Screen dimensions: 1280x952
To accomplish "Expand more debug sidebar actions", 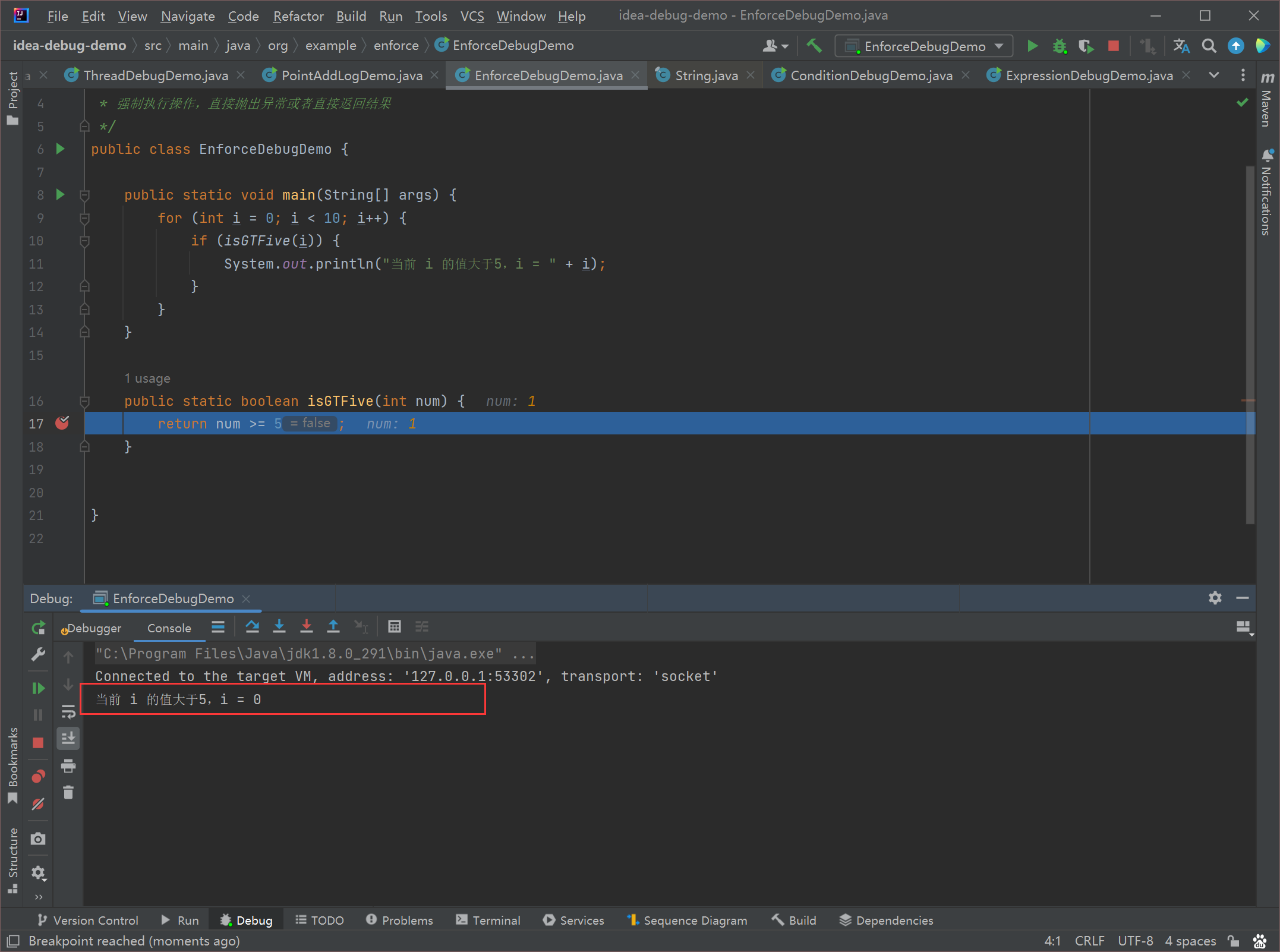I will click(x=38, y=897).
